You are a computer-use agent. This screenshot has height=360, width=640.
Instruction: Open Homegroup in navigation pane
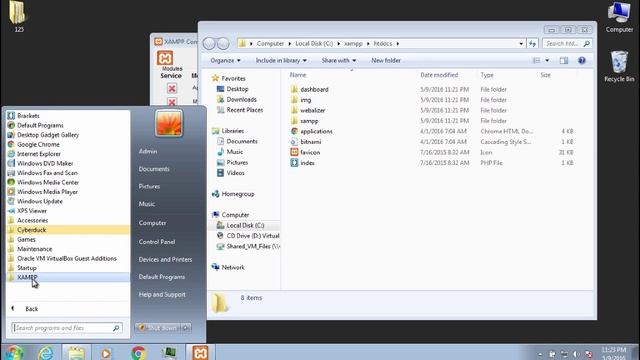click(238, 194)
